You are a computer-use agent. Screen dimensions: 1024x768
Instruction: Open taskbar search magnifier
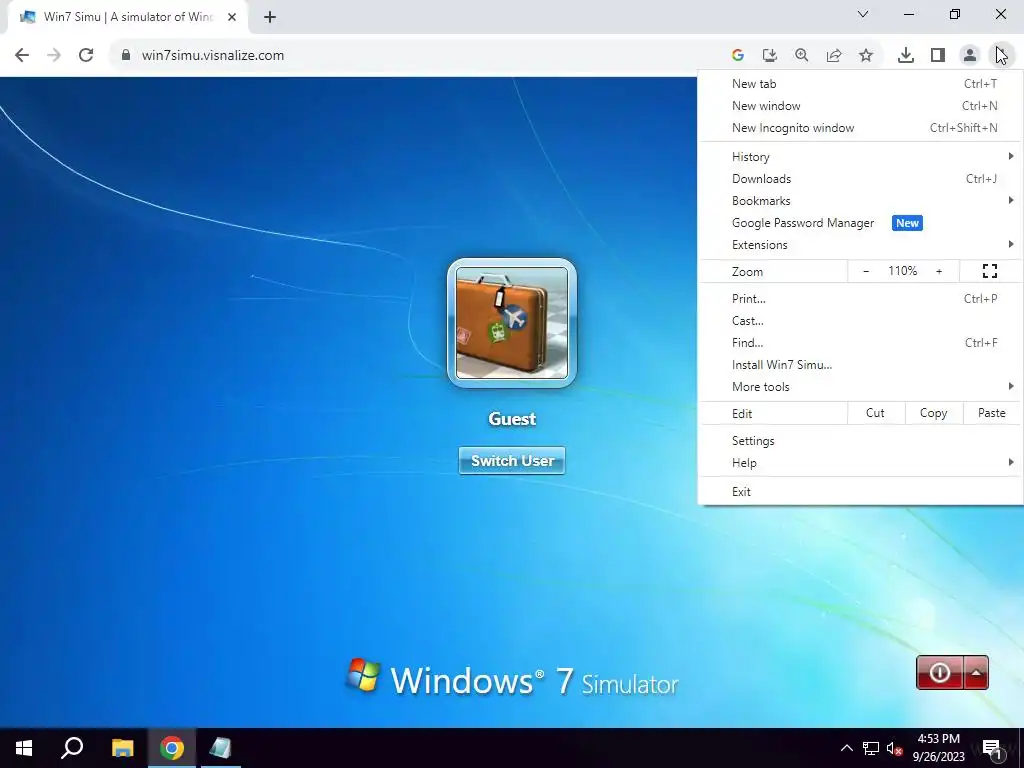[72, 748]
